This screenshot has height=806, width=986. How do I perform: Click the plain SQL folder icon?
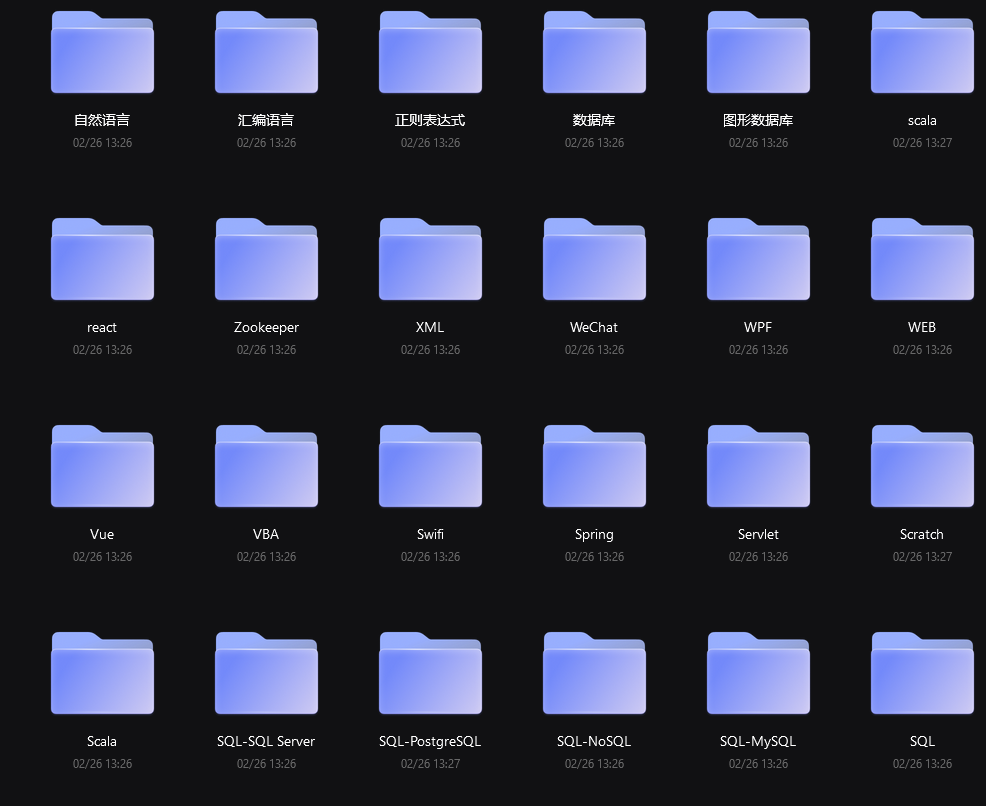pyautogui.click(x=922, y=673)
